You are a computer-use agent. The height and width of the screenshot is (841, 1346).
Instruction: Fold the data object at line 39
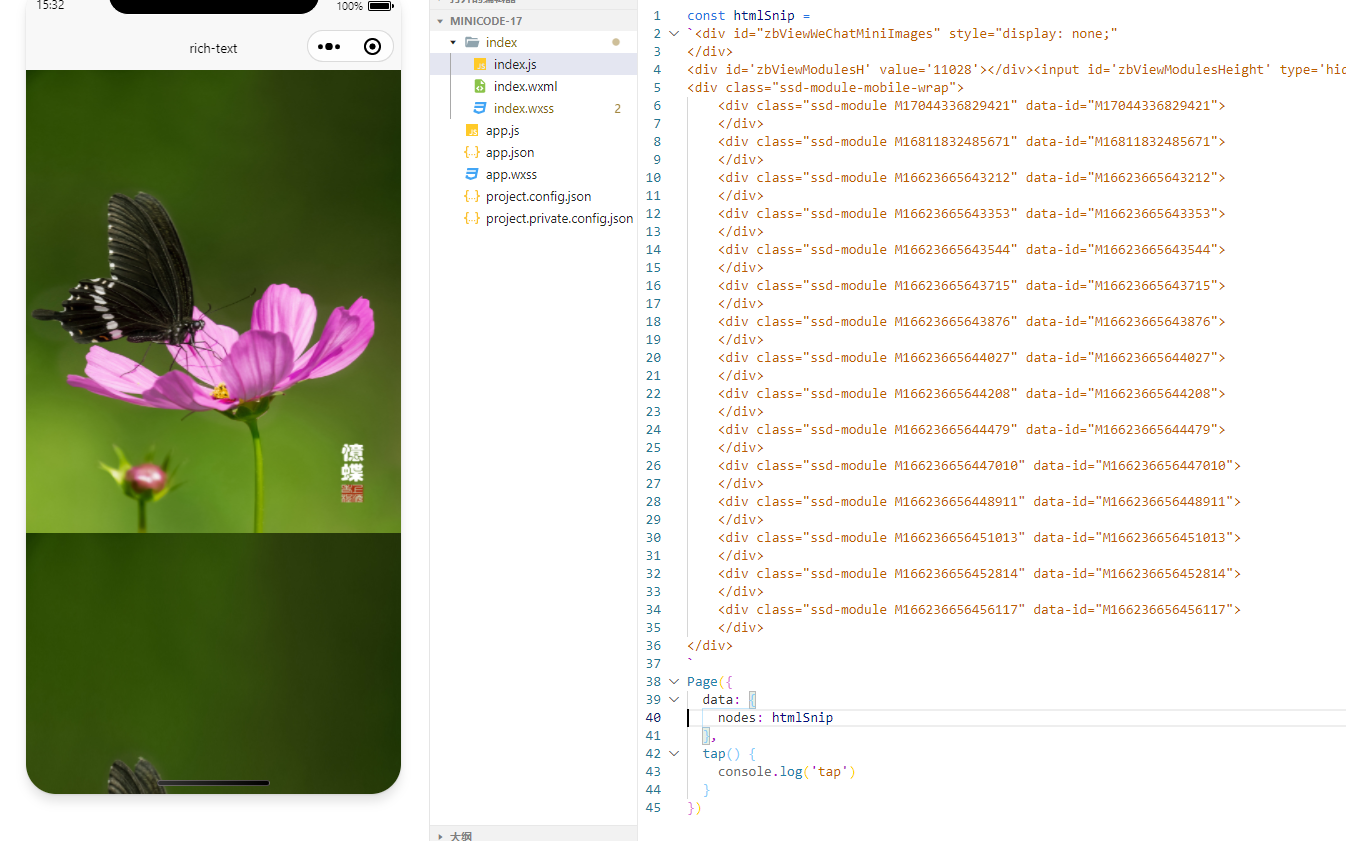click(674, 700)
